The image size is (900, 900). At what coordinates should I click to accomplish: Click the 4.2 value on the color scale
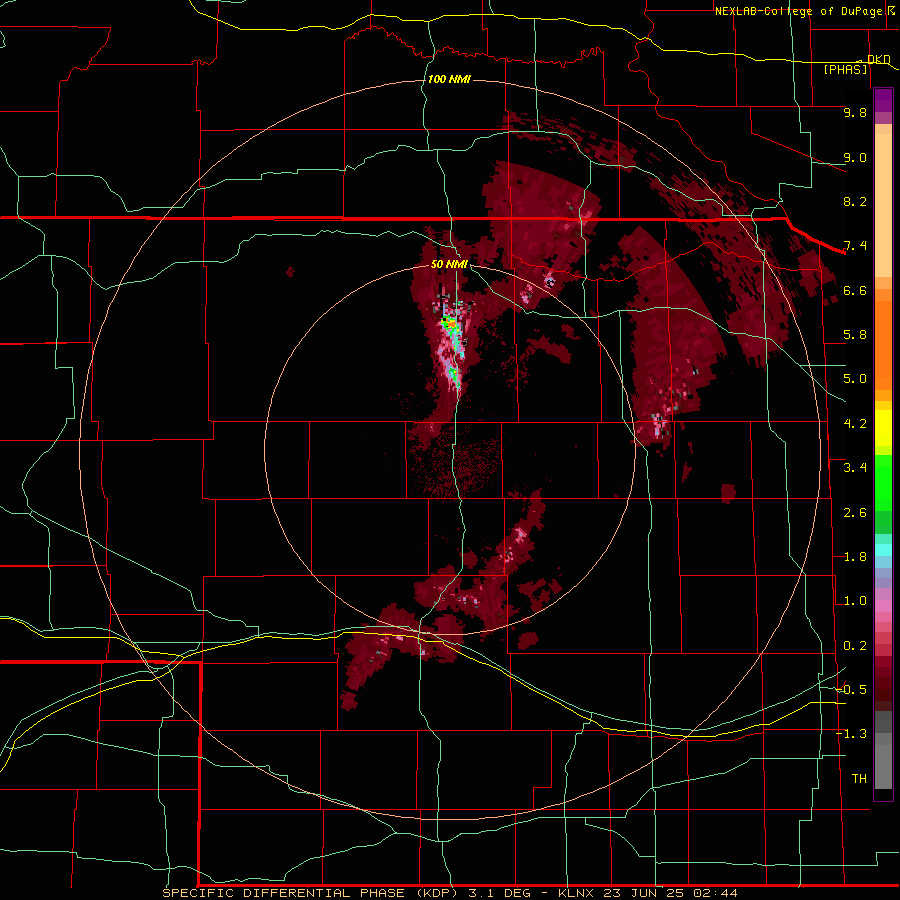[855, 424]
